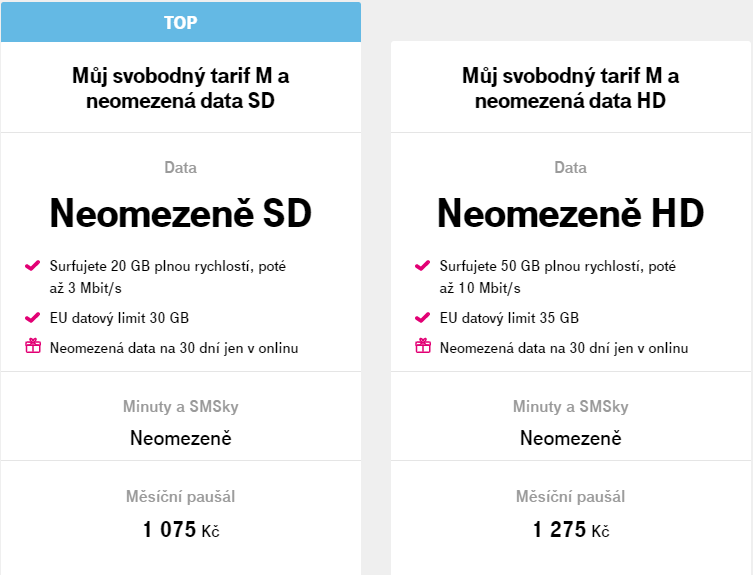This screenshot has width=753, height=575.
Task: Click HD card's Minuty a SMSky Neomezeně value
Action: click(x=570, y=438)
